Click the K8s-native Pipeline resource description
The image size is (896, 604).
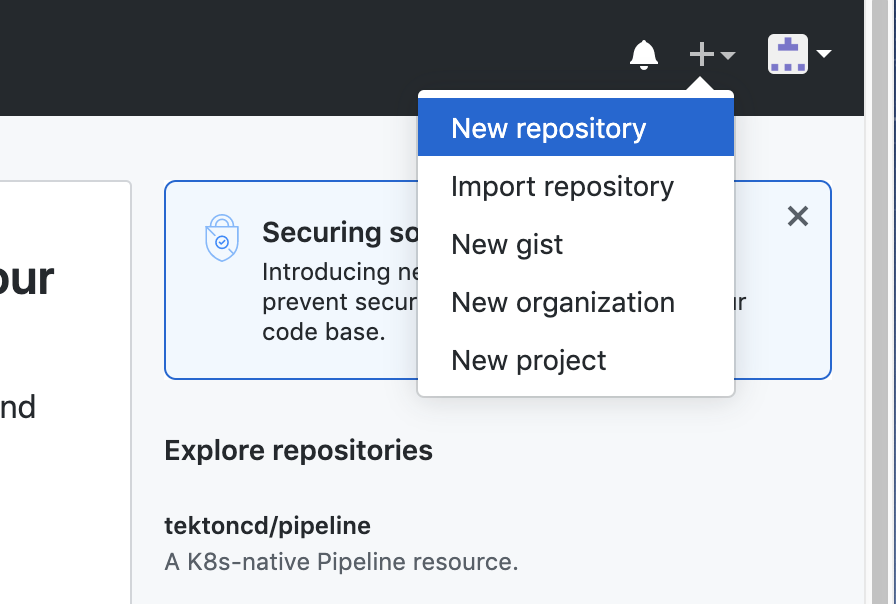point(341,562)
